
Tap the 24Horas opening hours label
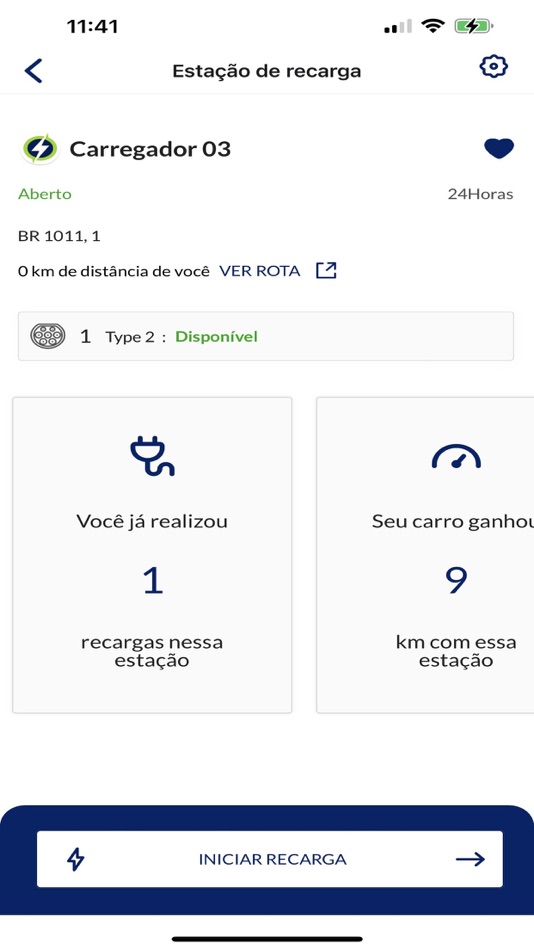pos(480,194)
